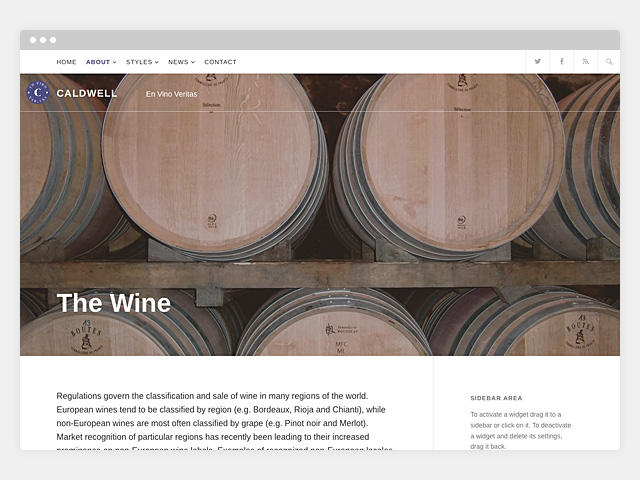Go to the Home menu item
This screenshot has height=480, width=640.
point(66,62)
